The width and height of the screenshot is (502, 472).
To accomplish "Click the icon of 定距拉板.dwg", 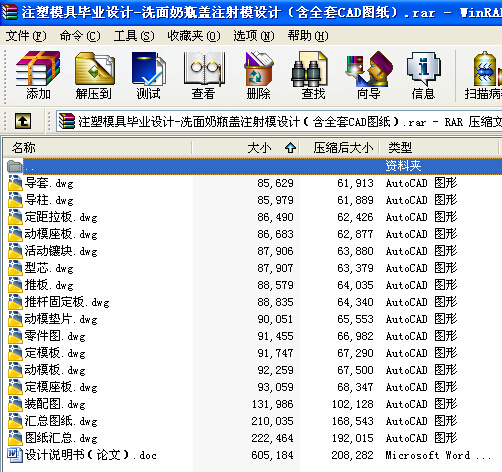I will (x=15, y=217).
